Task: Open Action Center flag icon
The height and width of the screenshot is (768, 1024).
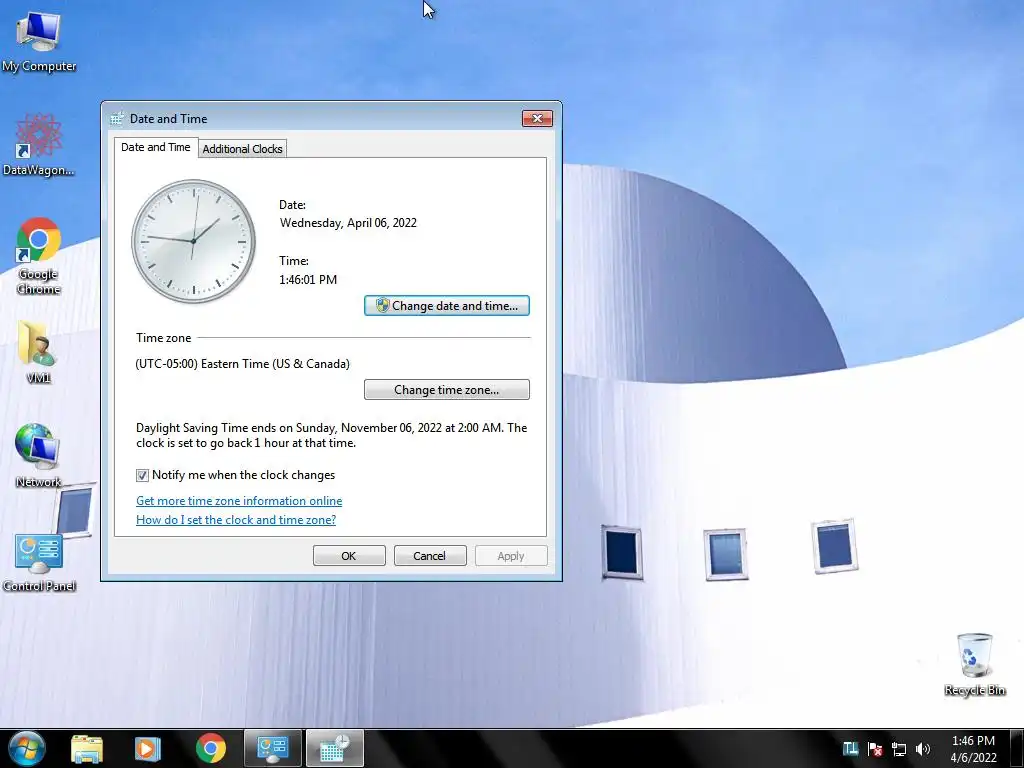Action: 875,749
